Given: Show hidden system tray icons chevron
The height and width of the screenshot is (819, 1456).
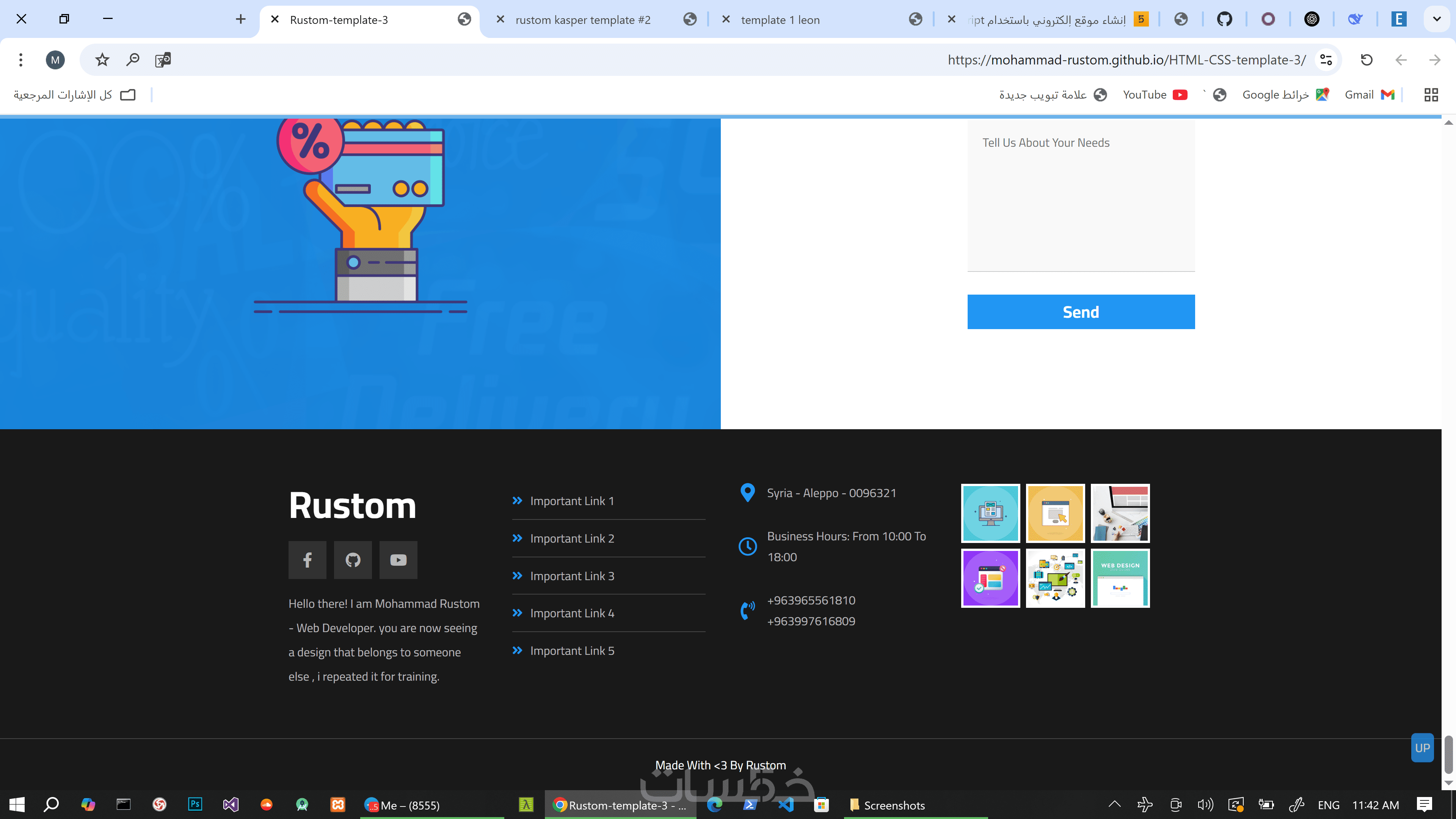Looking at the screenshot, I should (x=1114, y=804).
